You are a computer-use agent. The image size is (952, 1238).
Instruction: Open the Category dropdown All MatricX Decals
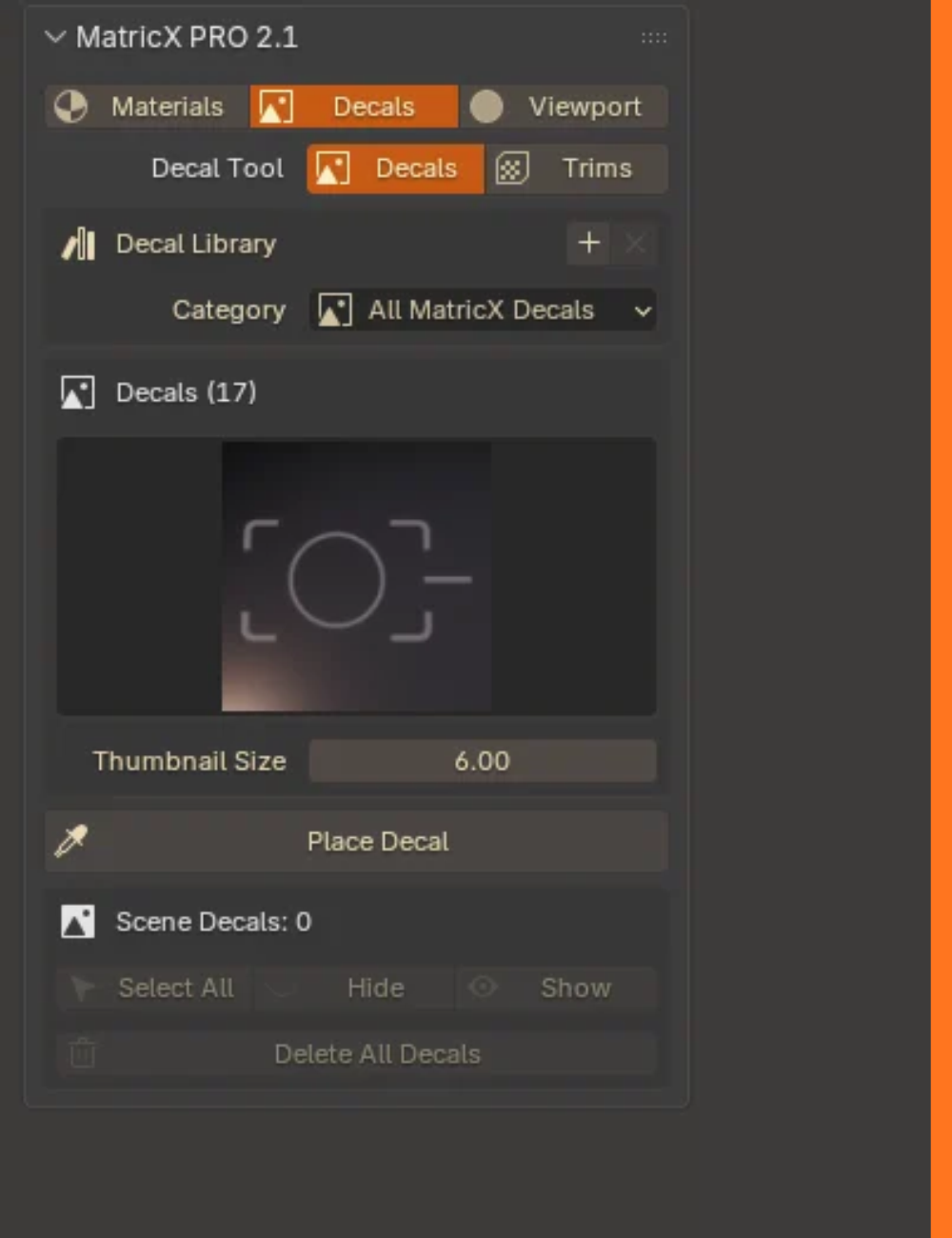point(483,310)
